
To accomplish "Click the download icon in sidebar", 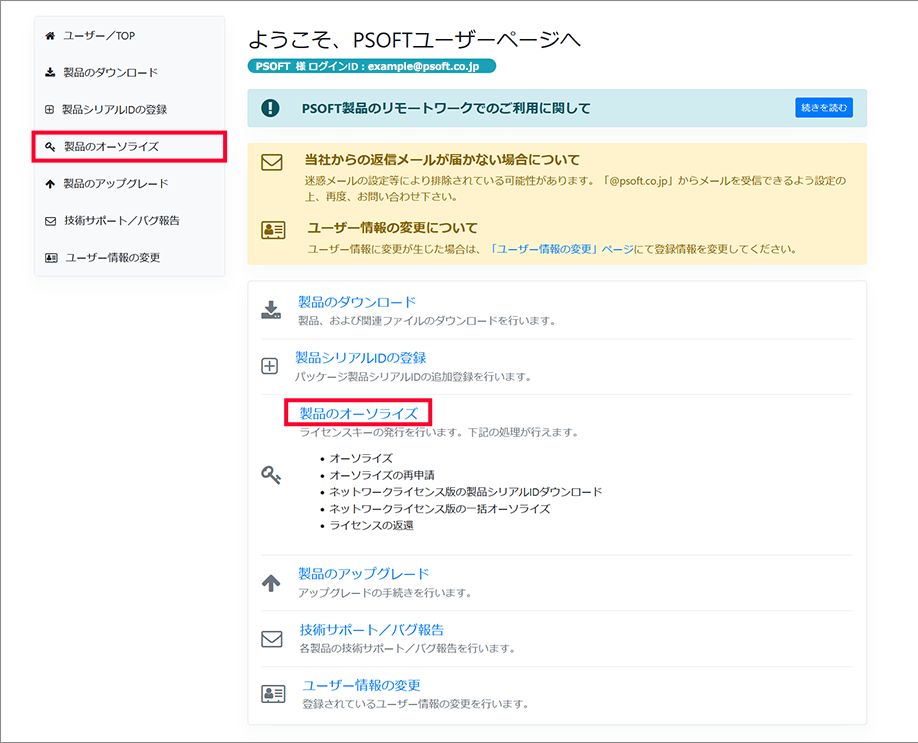I will point(50,73).
